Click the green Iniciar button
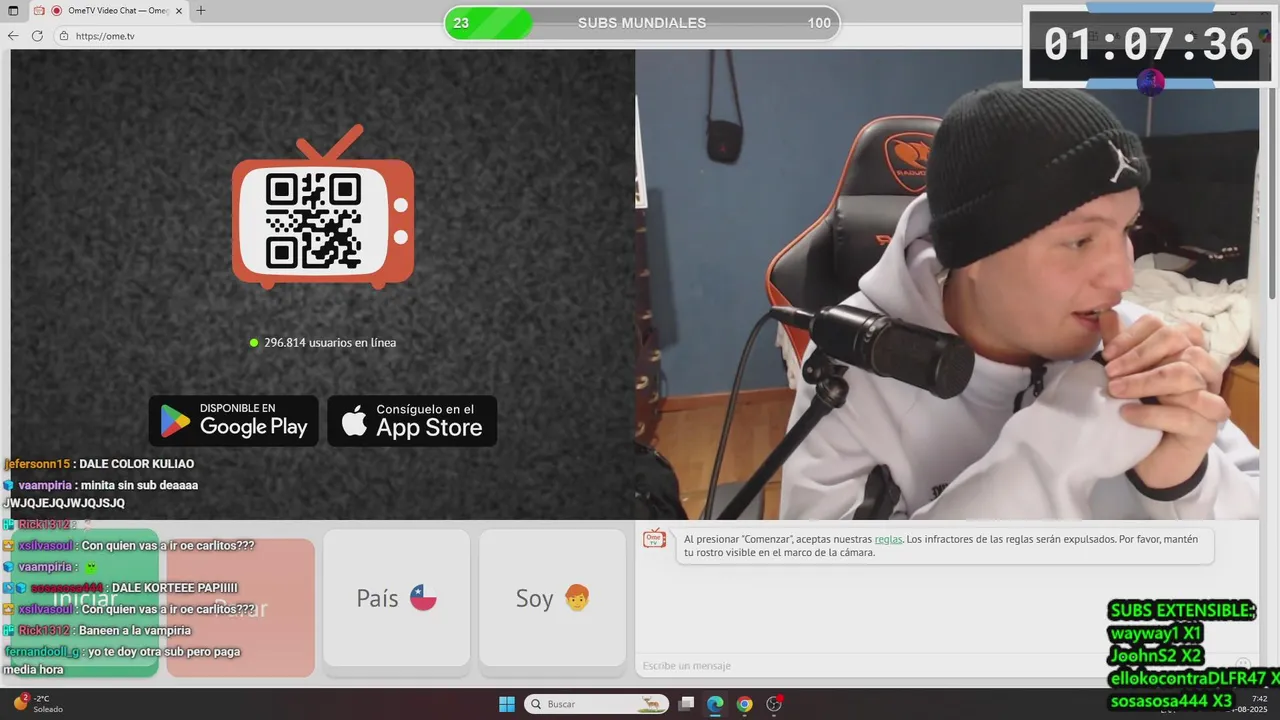 [x=85, y=602]
